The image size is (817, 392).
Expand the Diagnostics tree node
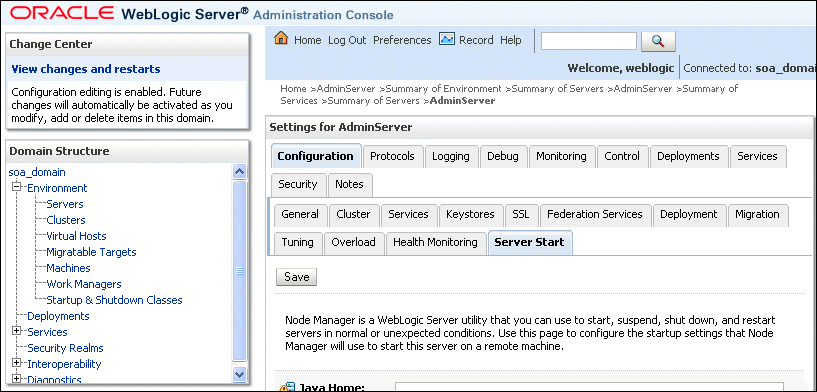[x=17, y=379]
